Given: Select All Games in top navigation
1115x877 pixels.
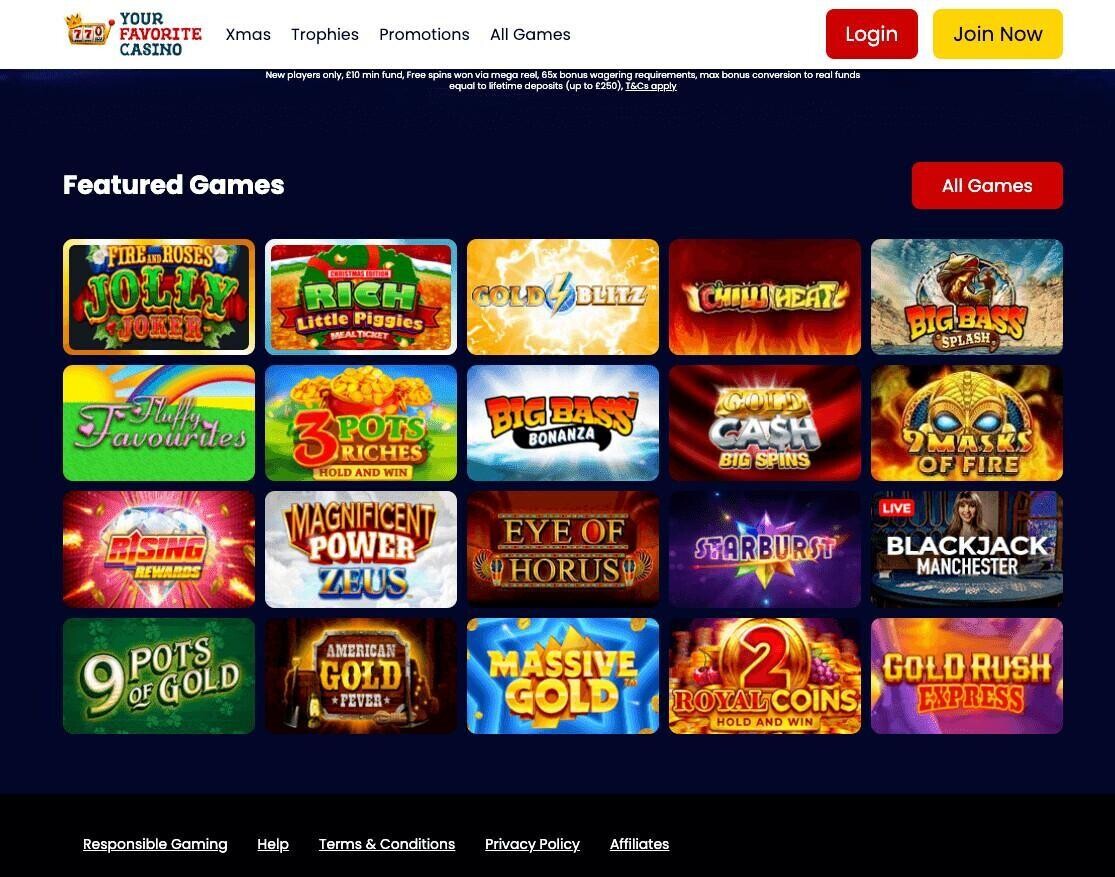Looking at the screenshot, I should pyautogui.click(x=530, y=34).
